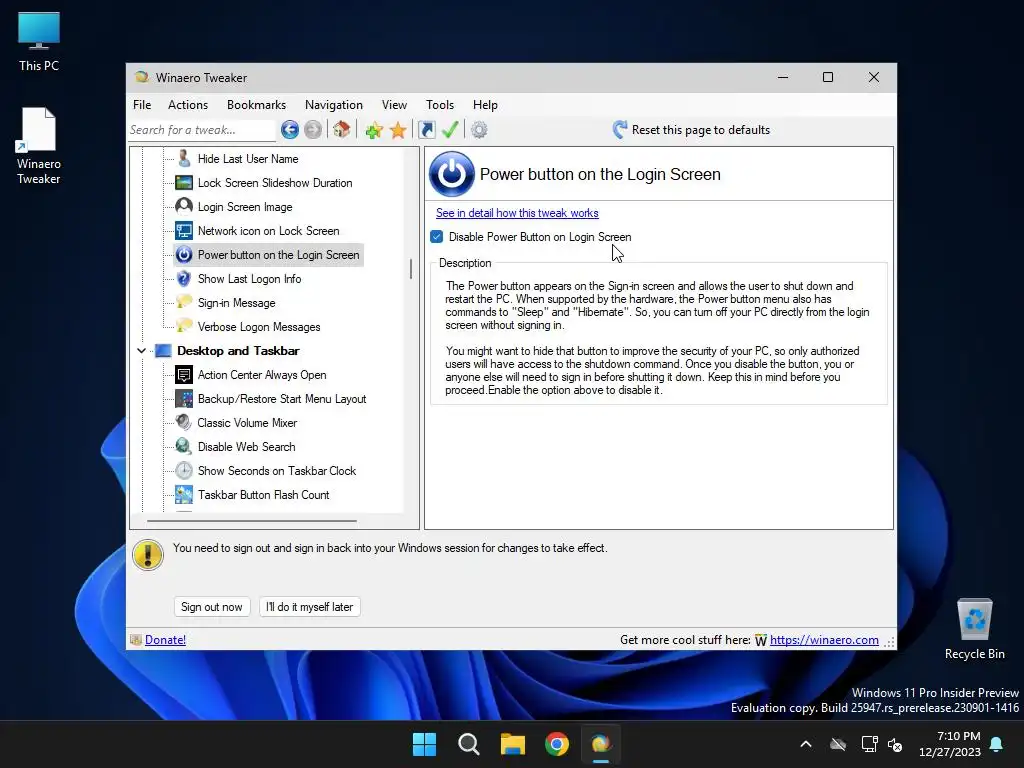Viewport: 1024px width, 768px height.
Task: Open See in detail how this tweak works link
Action: tap(517, 213)
